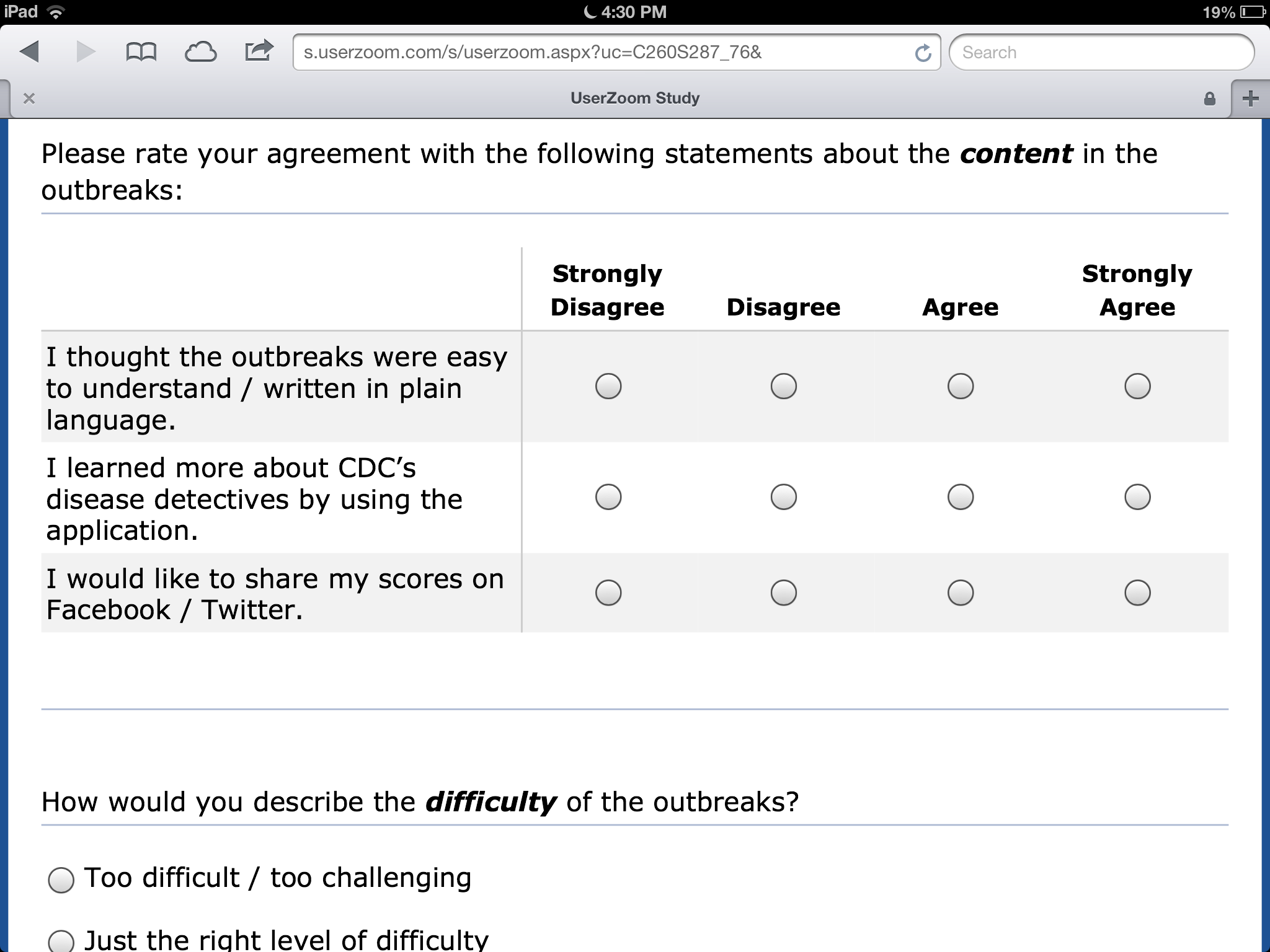Tap the share arrow icon
1270x952 pixels.
pos(259,51)
